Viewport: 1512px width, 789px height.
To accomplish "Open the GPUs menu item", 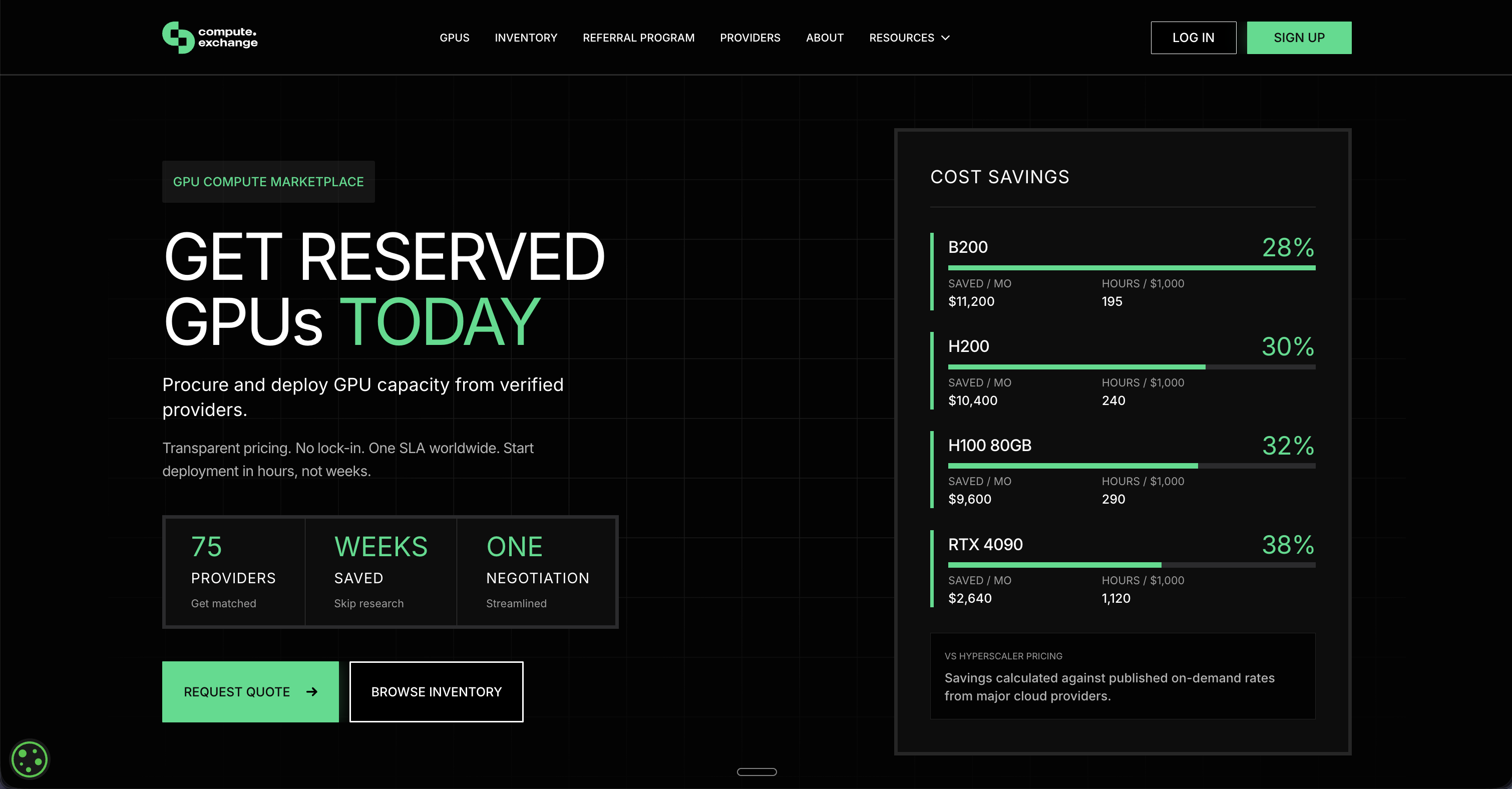I will tap(454, 38).
